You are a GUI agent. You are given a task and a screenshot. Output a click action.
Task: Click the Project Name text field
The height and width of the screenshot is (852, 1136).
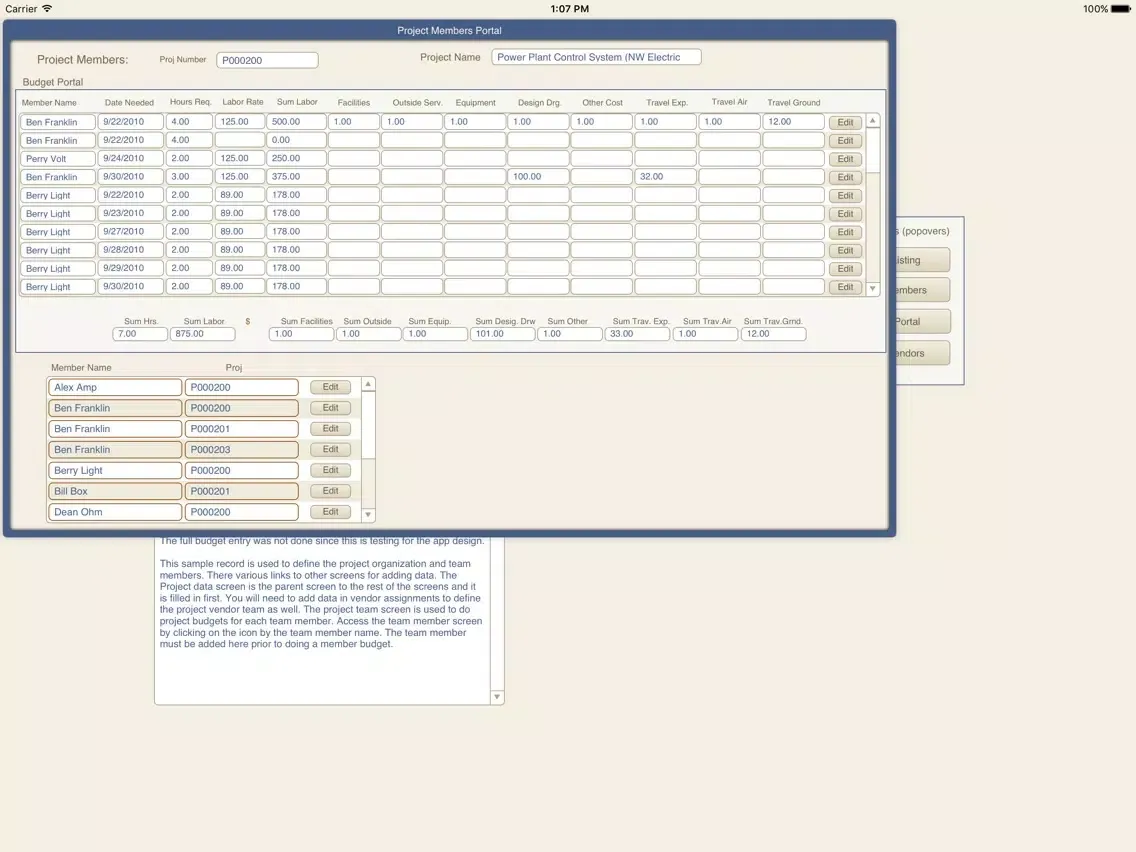[x=596, y=58]
